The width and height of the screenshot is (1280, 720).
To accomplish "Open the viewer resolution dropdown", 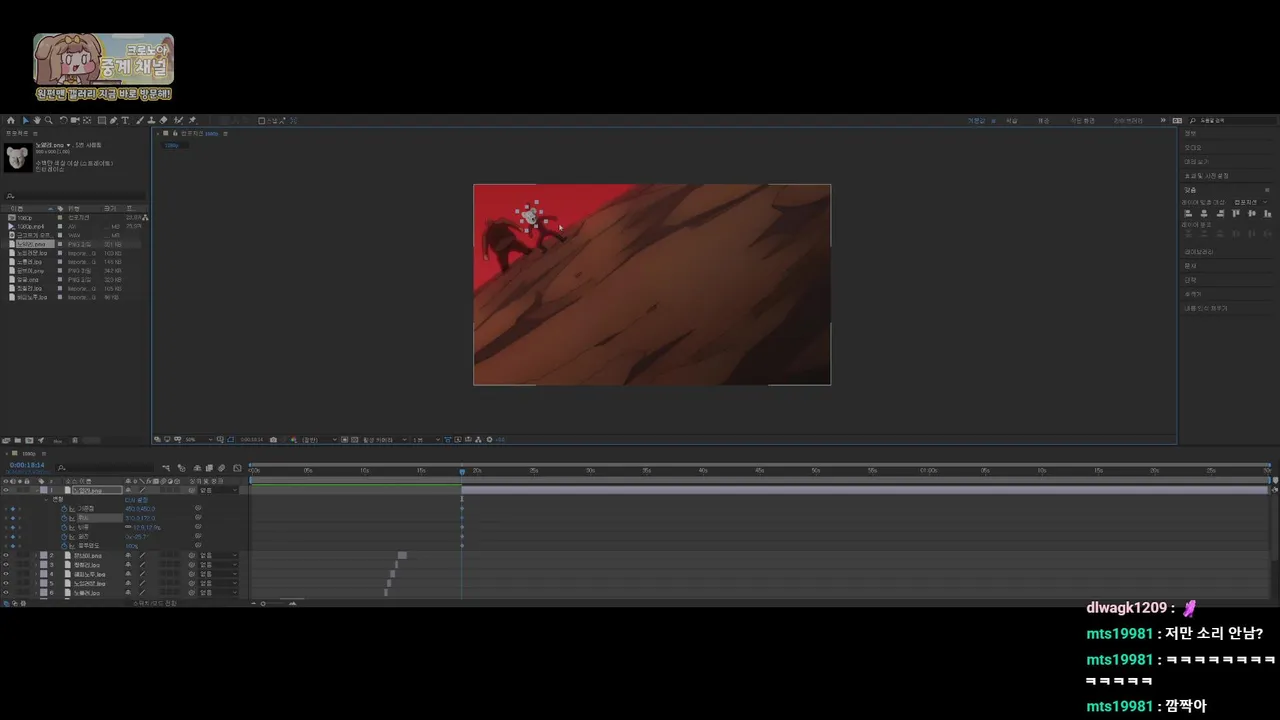I will pos(319,439).
